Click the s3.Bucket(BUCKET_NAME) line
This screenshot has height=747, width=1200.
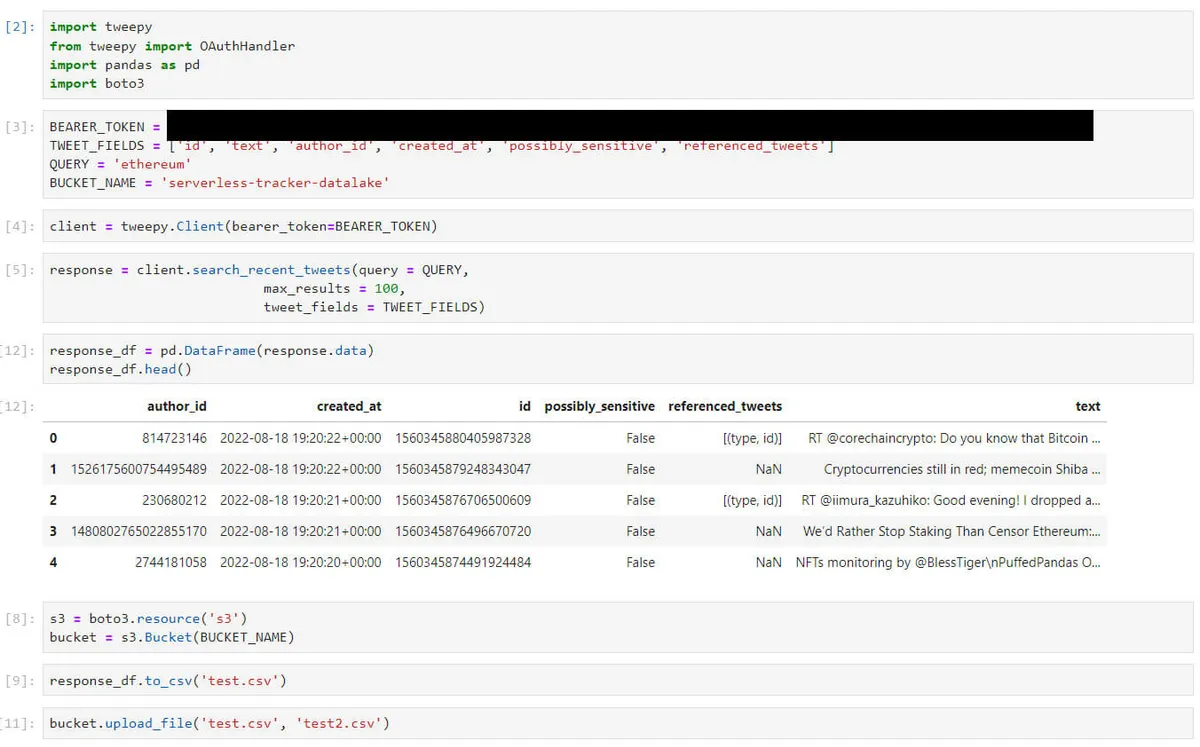click(x=172, y=637)
